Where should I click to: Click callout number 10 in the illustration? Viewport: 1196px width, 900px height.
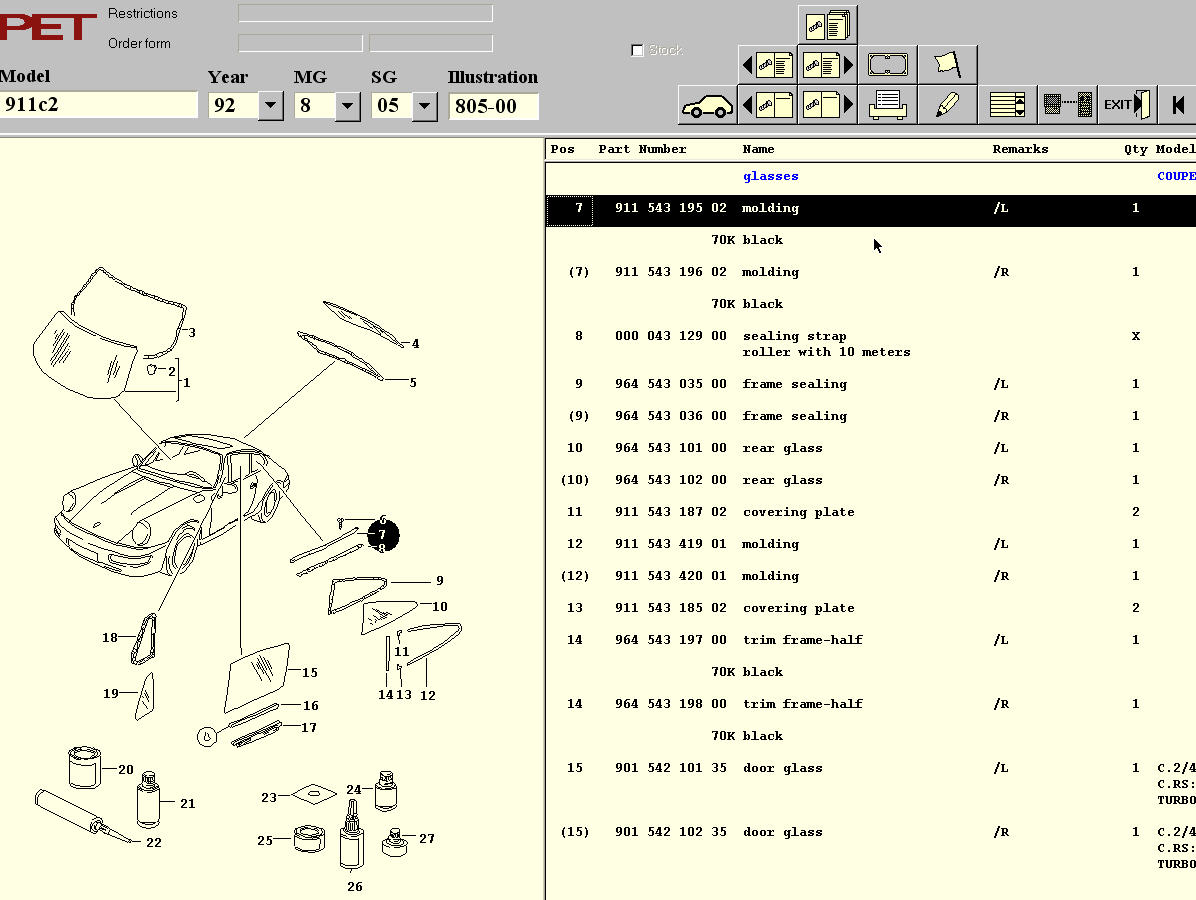pyautogui.click(x=440, y=607)
